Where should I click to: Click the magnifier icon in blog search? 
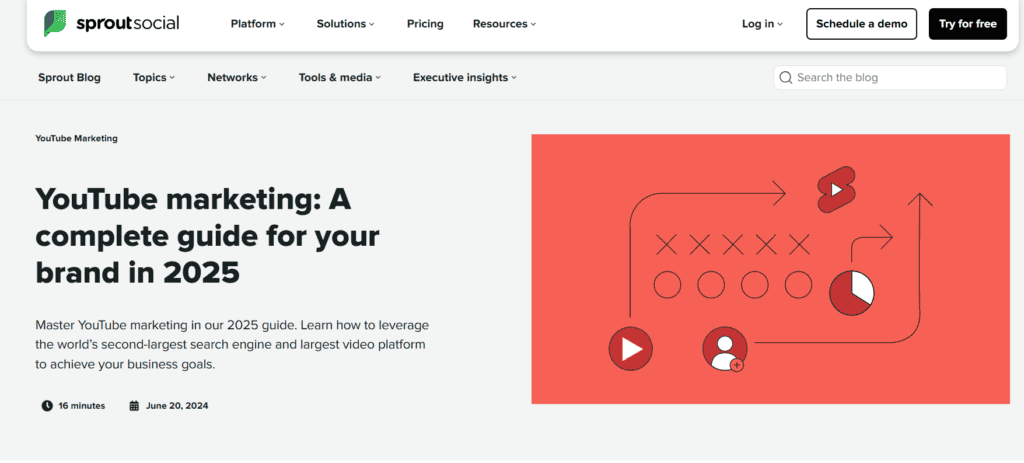click(786, 78)
